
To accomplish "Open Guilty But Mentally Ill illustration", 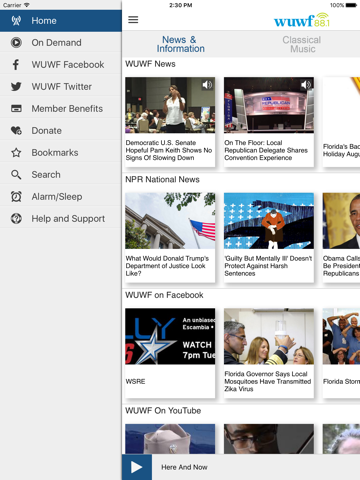I will point(269,221).
